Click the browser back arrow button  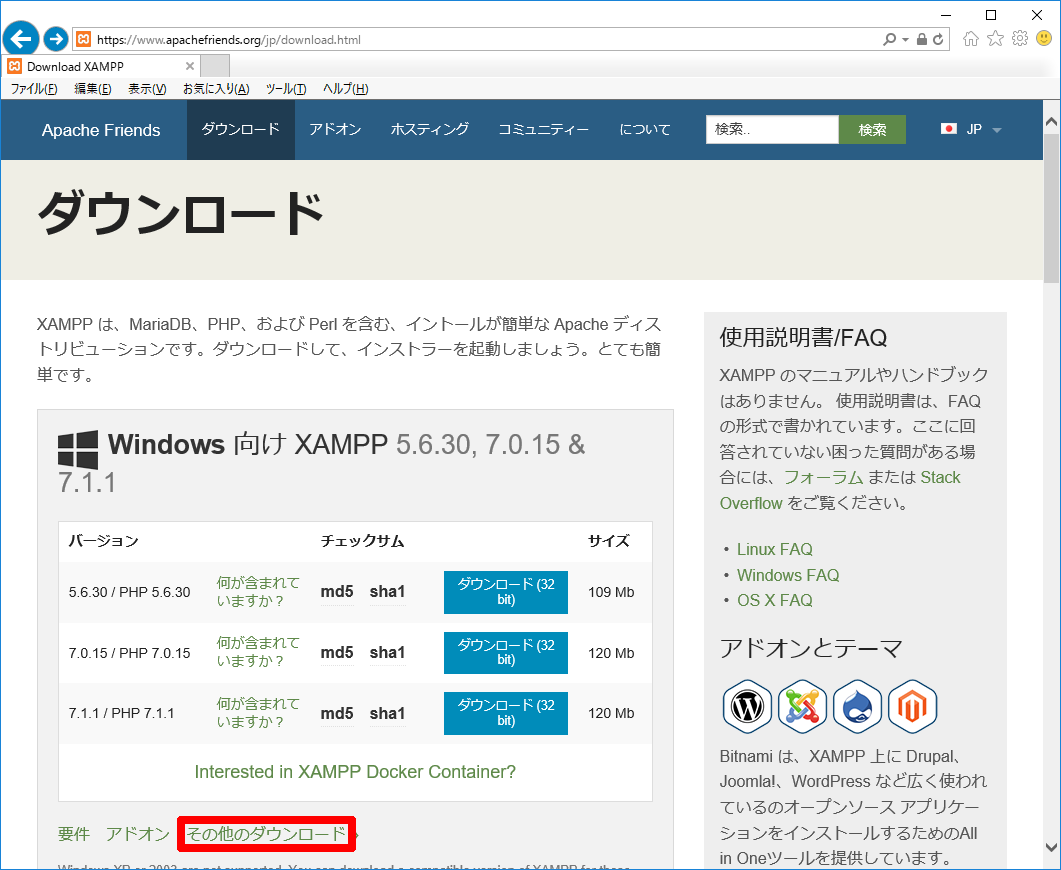22,39
